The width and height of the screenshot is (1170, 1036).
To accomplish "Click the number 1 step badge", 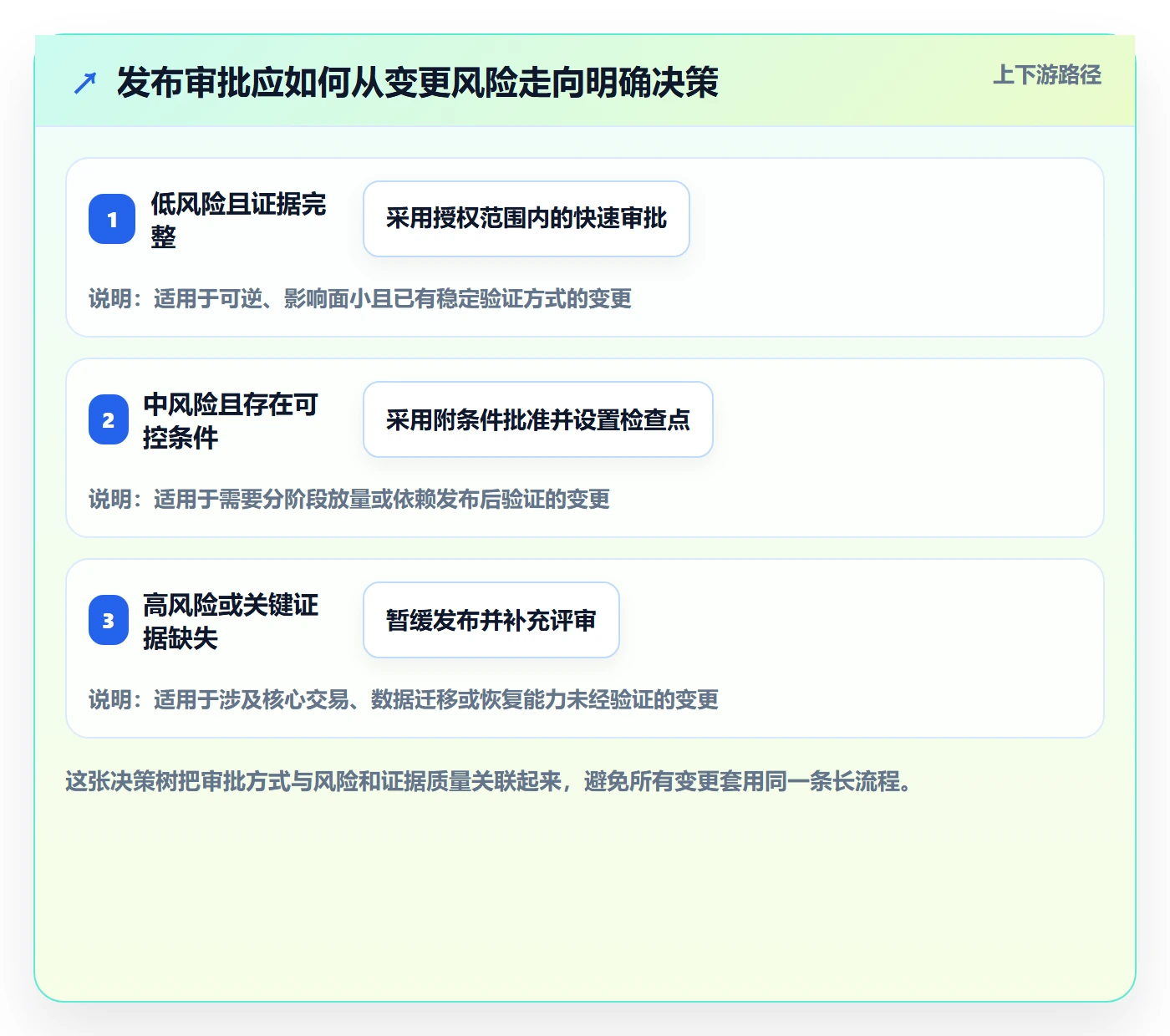I will (112, 219).
